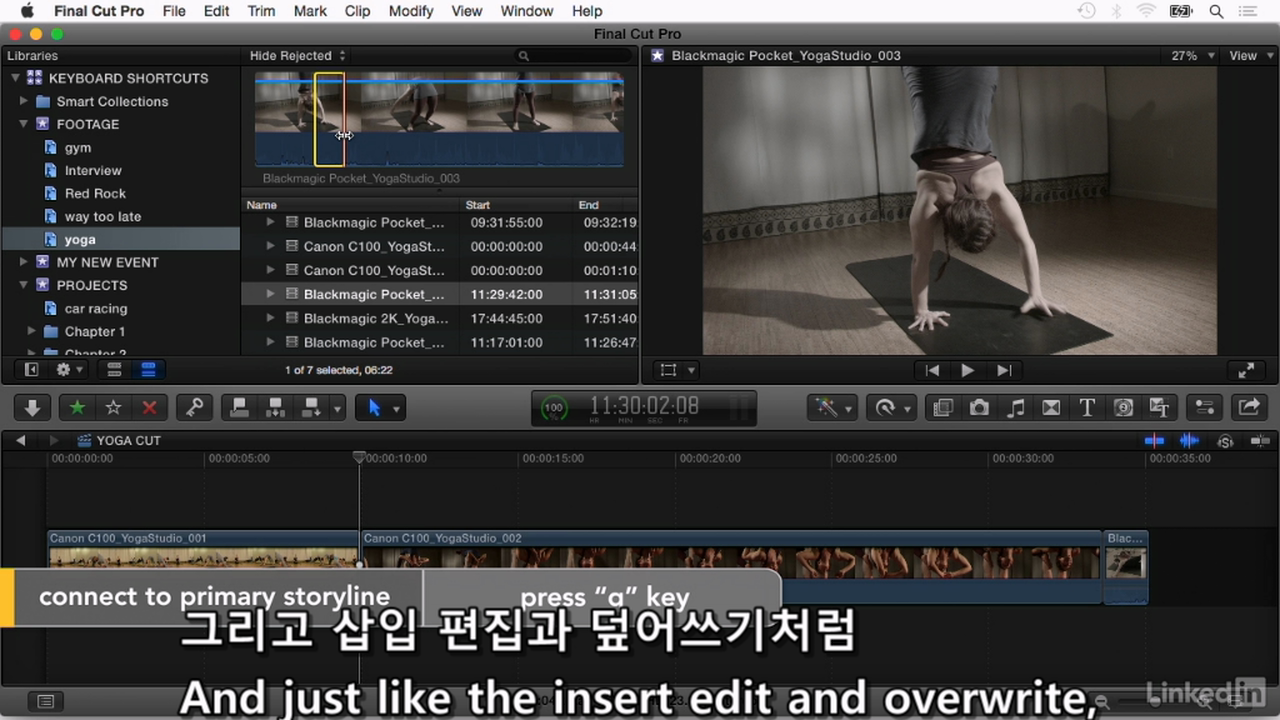1280x720 pixels.
Task: Hide the Libraries sidebar
Action: tap(31, 369)
